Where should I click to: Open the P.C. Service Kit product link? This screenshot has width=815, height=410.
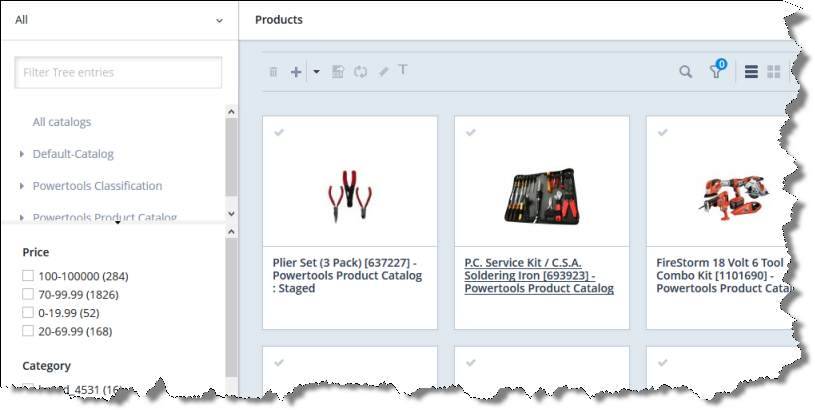tap(539, 275)
